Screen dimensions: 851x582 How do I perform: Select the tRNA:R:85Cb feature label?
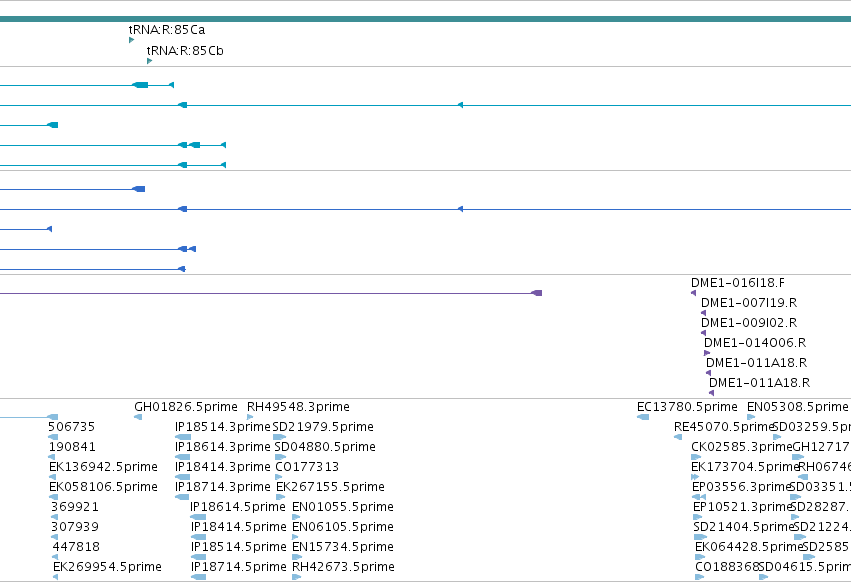point(185,50)
